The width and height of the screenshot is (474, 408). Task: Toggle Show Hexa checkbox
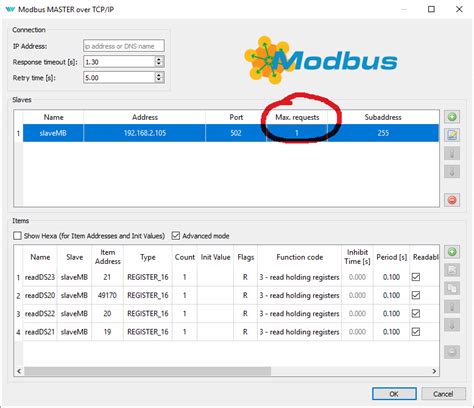(x=17, y=236)
